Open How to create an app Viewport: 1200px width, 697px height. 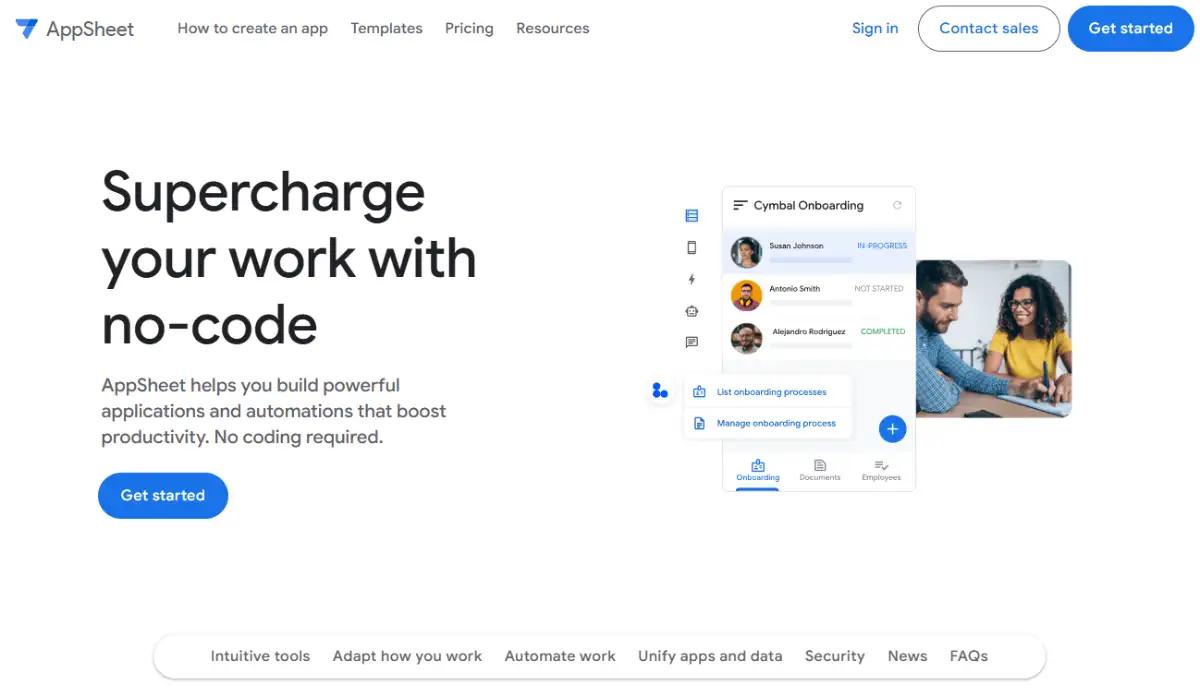253,28
